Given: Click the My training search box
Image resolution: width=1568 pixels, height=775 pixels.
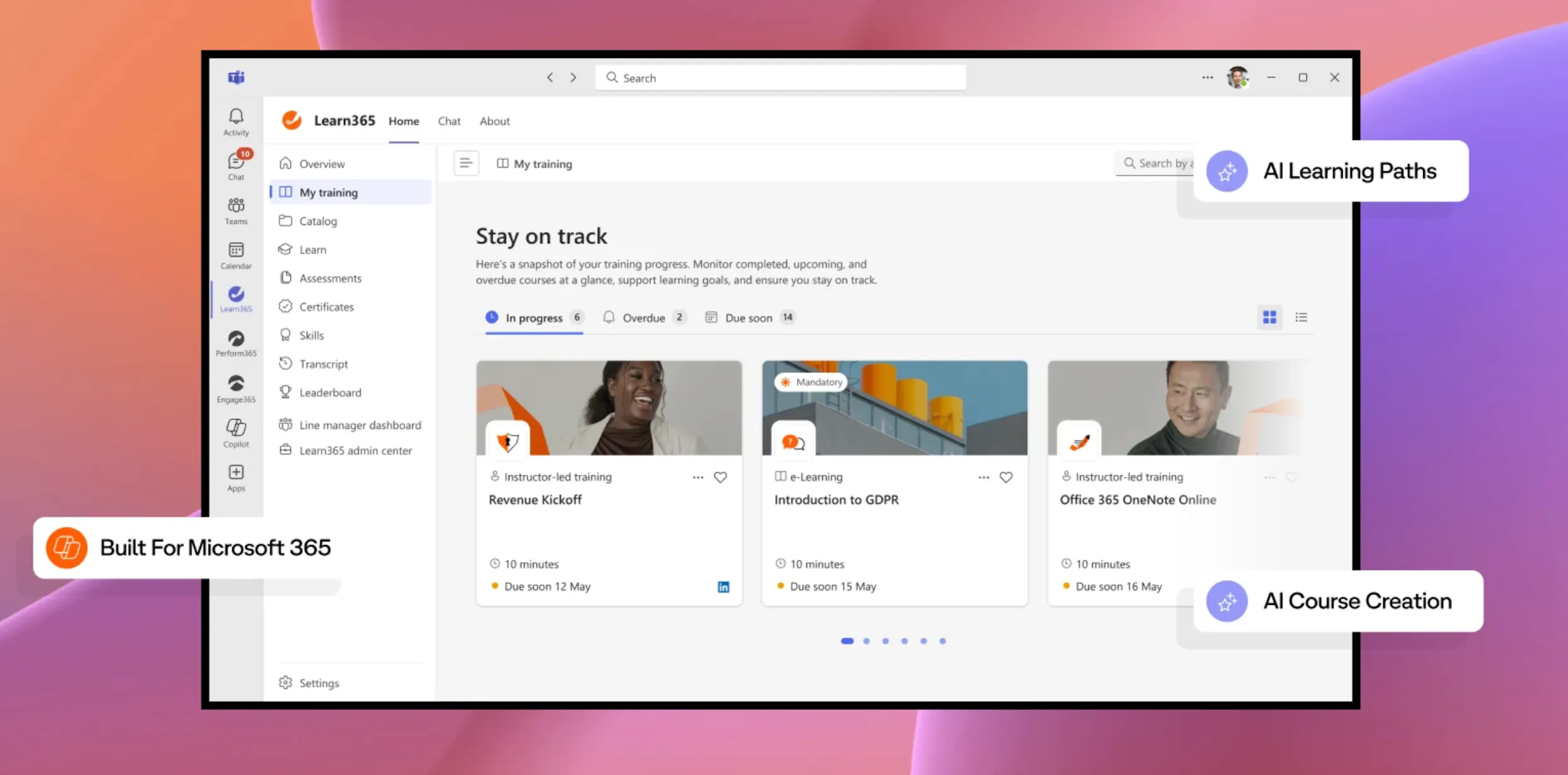Looking at the screenshot, I should point(1154,163).
